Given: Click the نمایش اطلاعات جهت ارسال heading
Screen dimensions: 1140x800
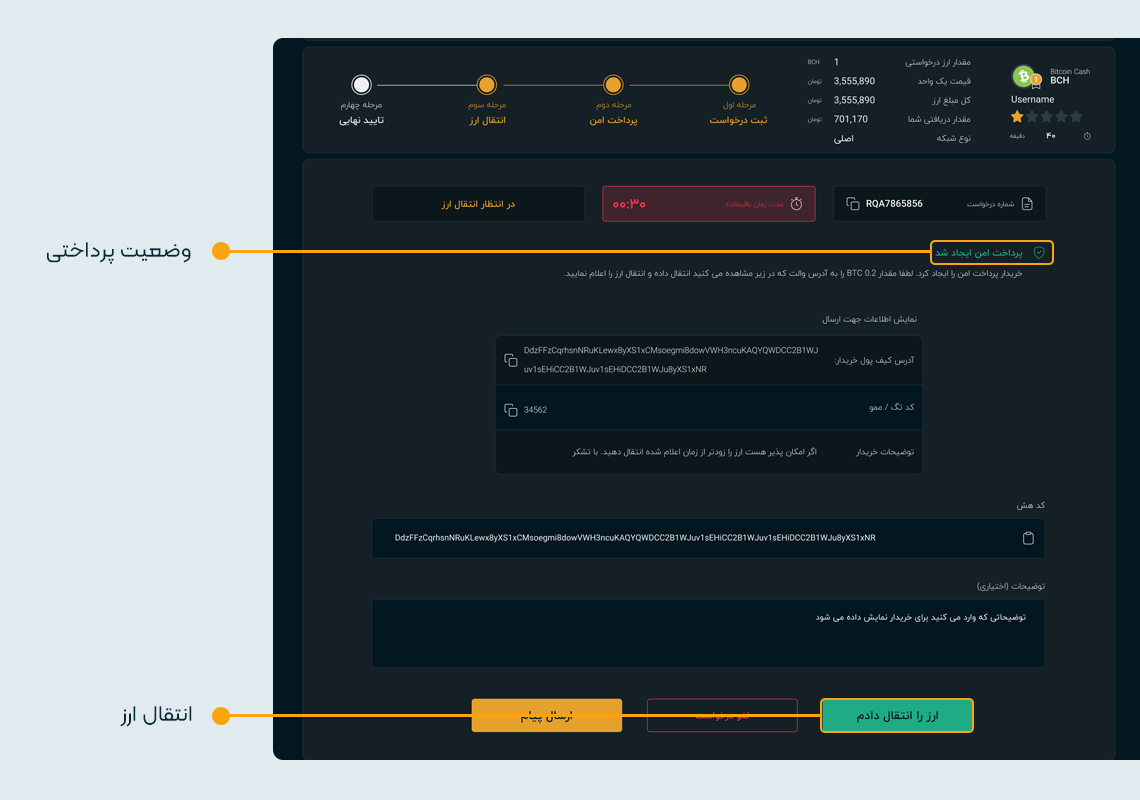Looking at the screenshot, I should tap(870, 319).
